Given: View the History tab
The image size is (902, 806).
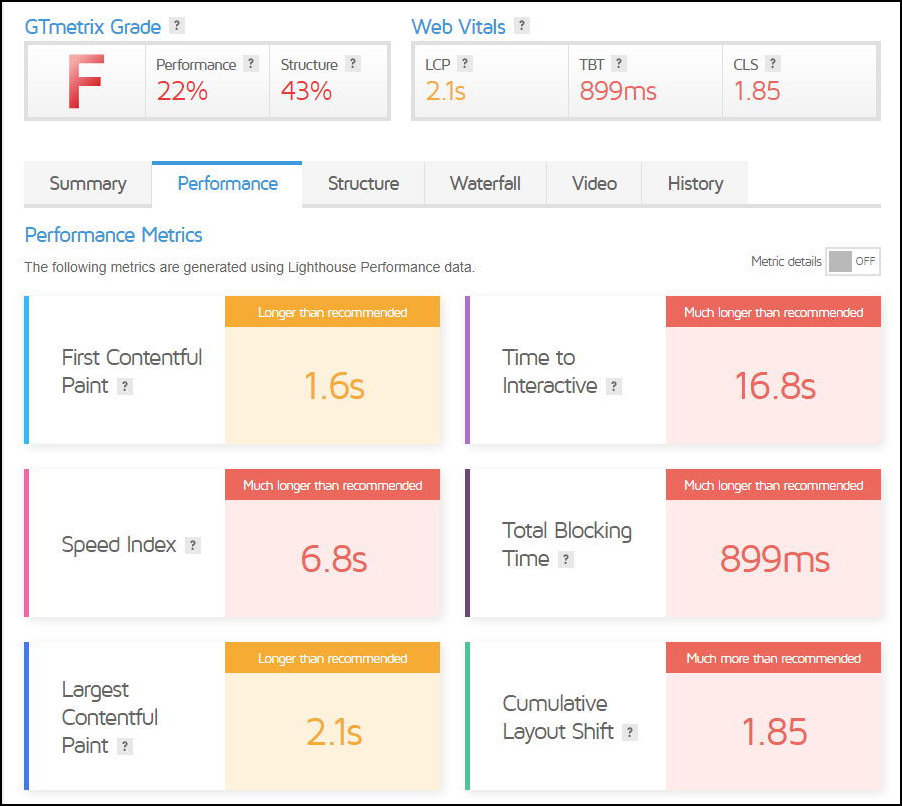Looking at the screenshot, I should click(695, 184).
